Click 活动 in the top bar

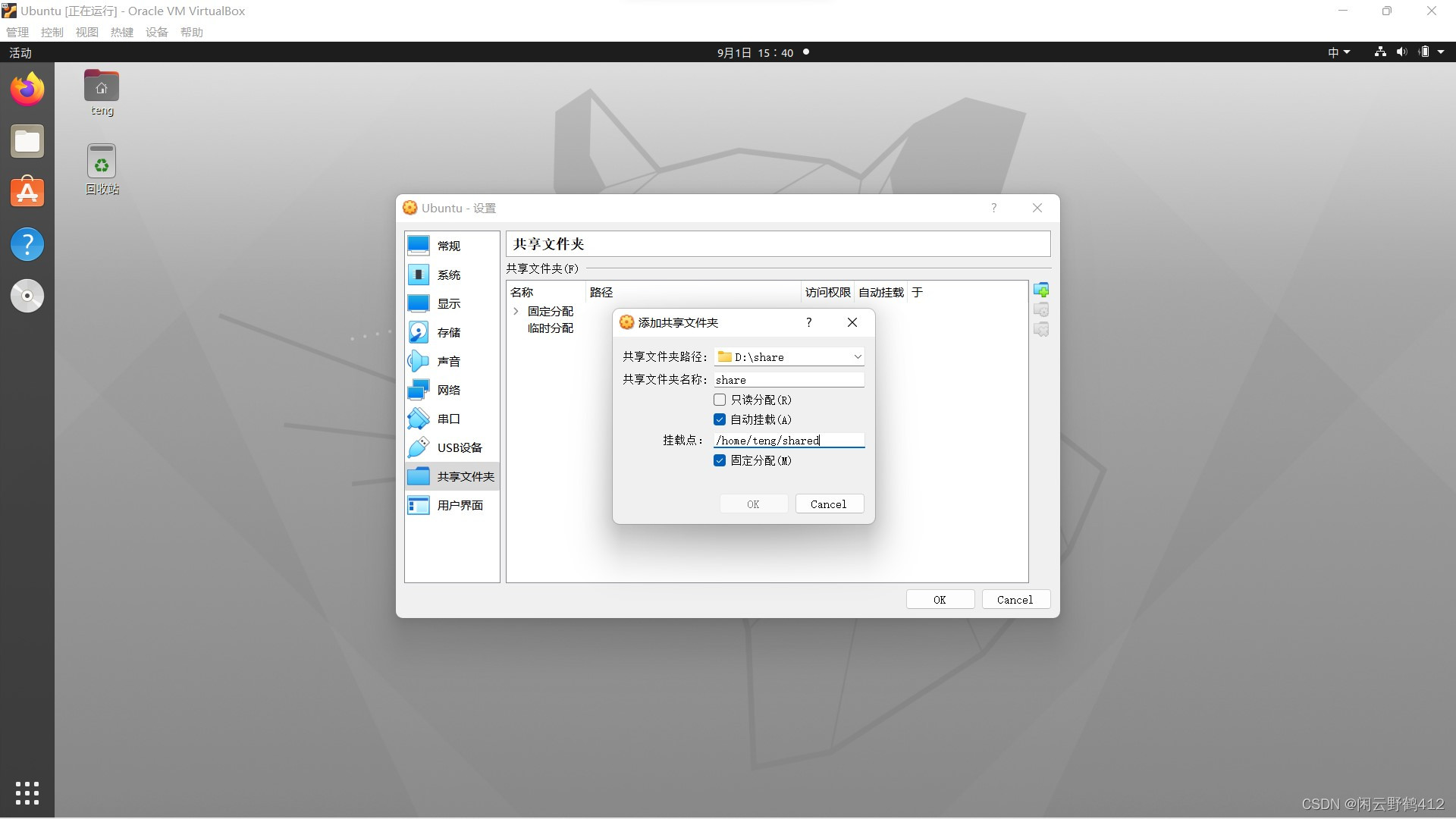click(x=20, y=52)
